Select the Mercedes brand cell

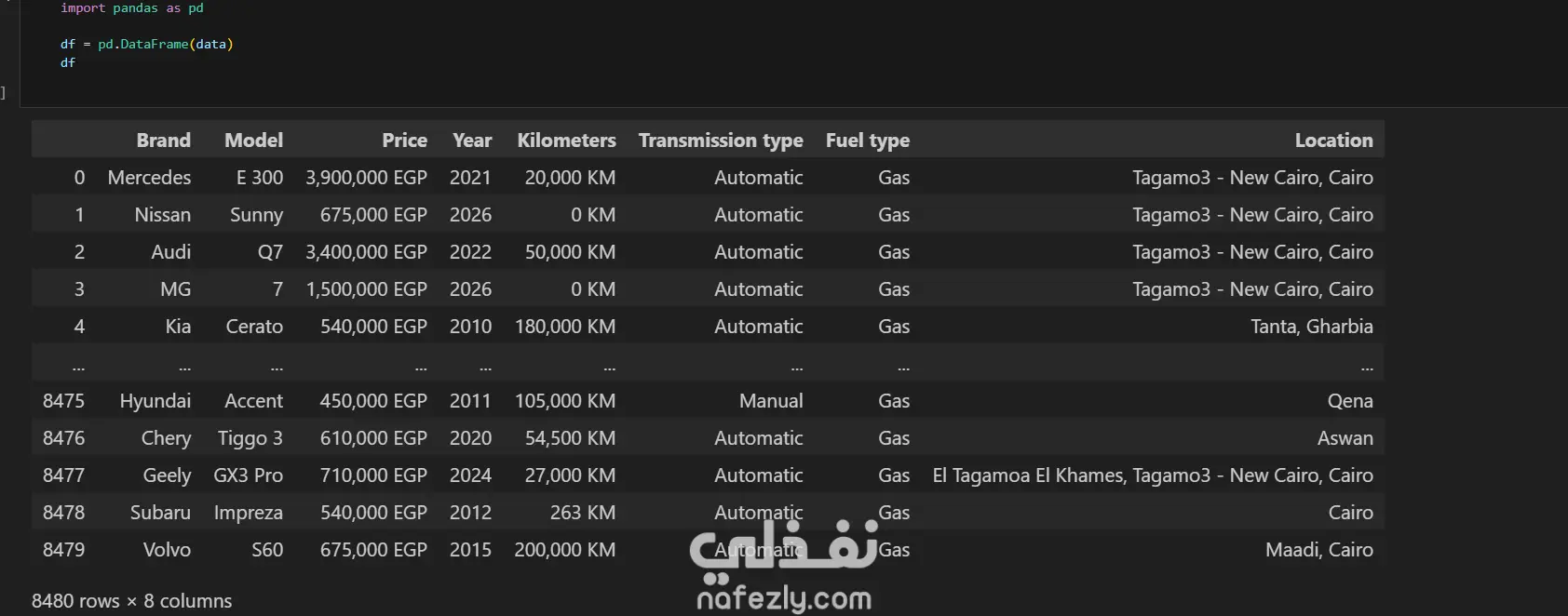(x=149, y=178)
